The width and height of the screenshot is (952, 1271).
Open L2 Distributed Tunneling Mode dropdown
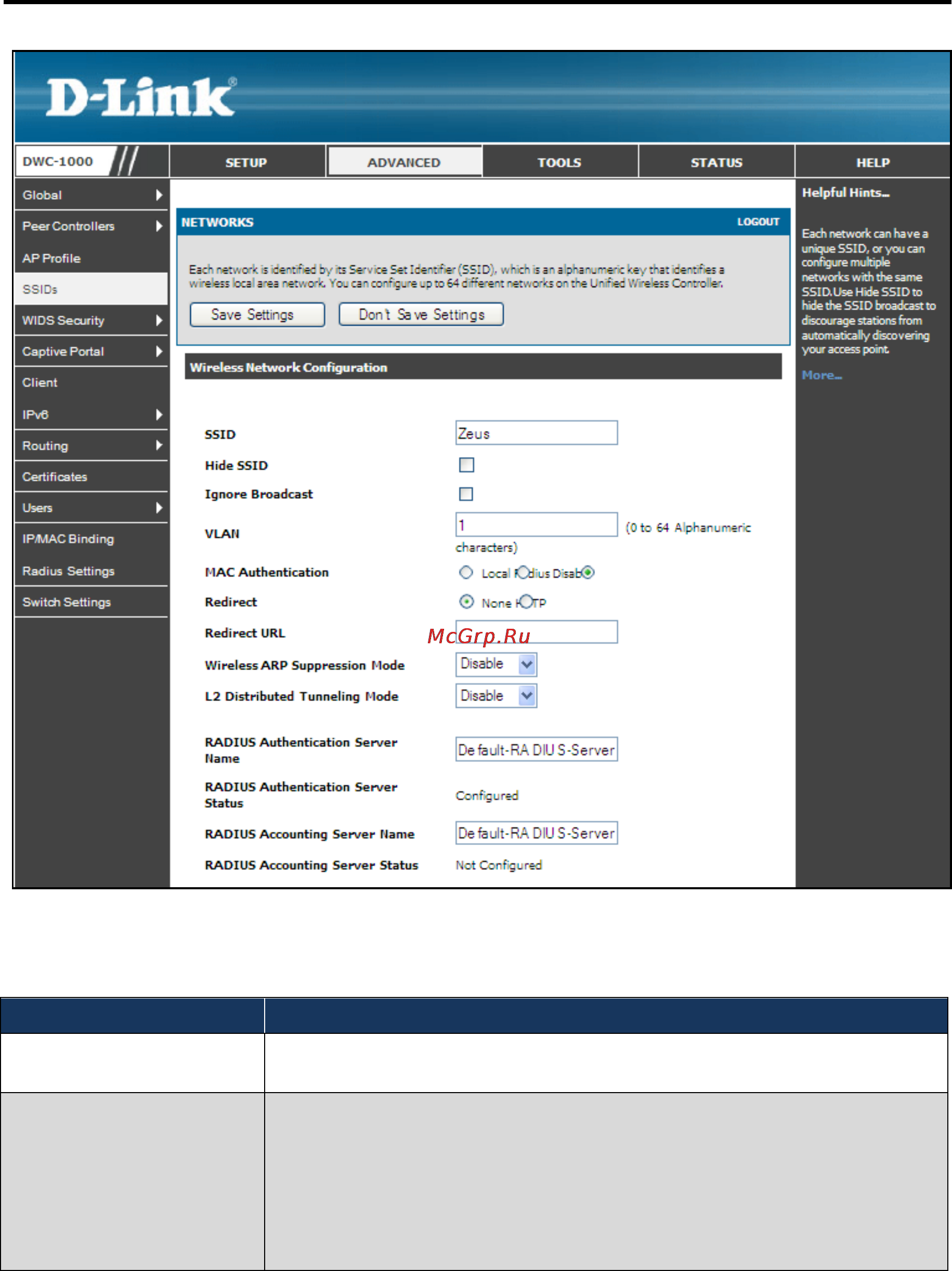tap(497, 696)
